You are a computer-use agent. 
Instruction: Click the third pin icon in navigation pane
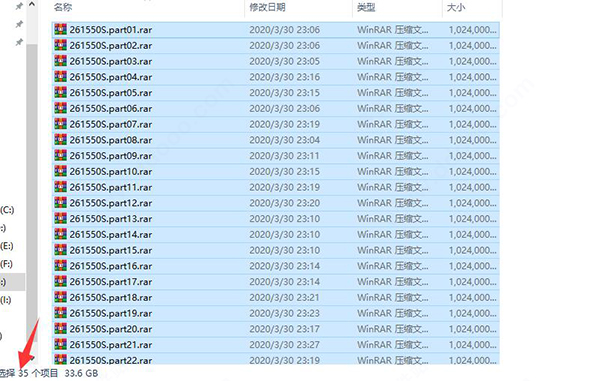pos(19,42)
